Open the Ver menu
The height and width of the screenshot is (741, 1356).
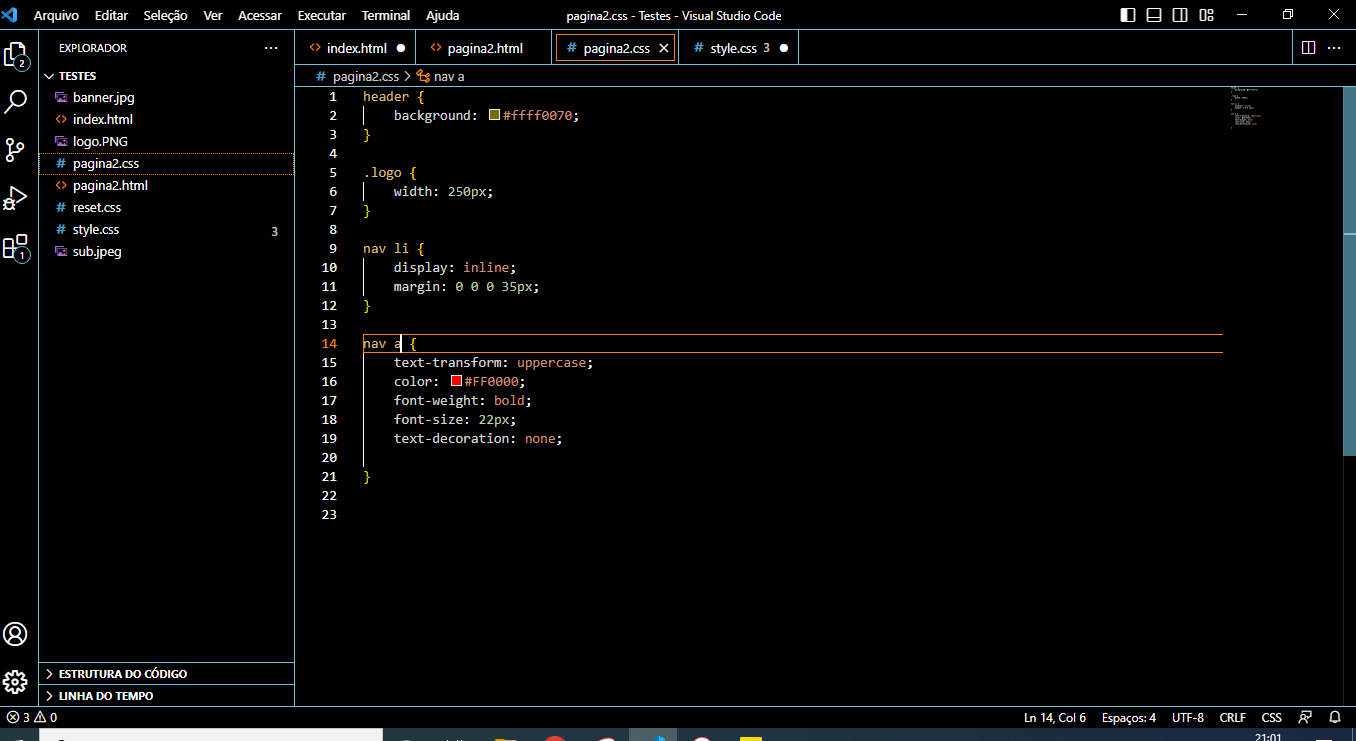click(x=213, y=15)
